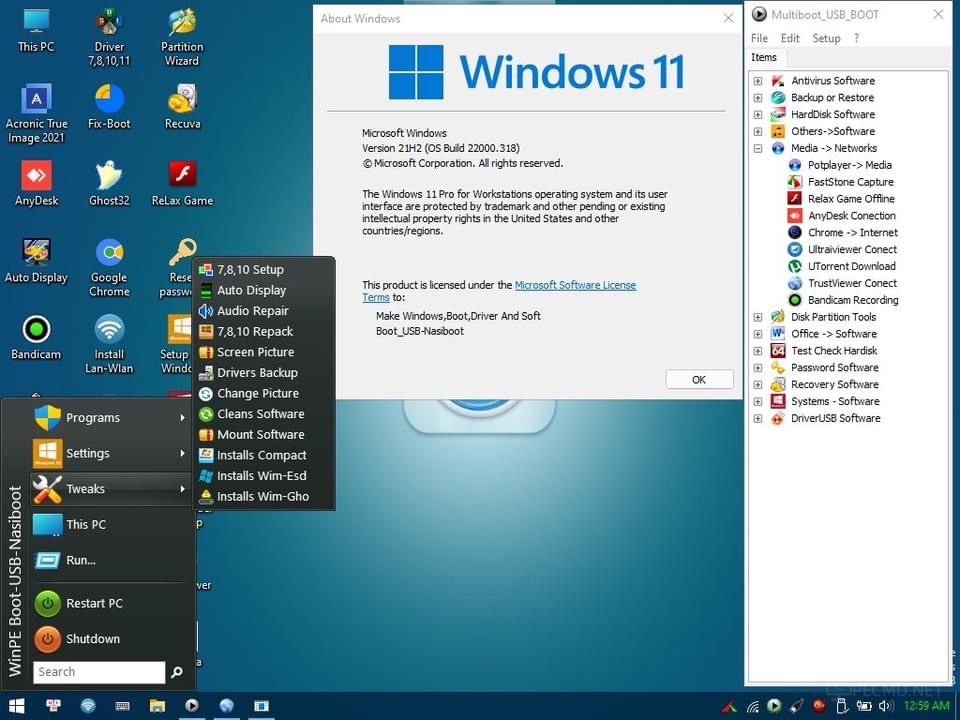Open Programs submenu in start menu
Image resolution: width=960 pixels, height=720 pixels.
pos(110,418)
